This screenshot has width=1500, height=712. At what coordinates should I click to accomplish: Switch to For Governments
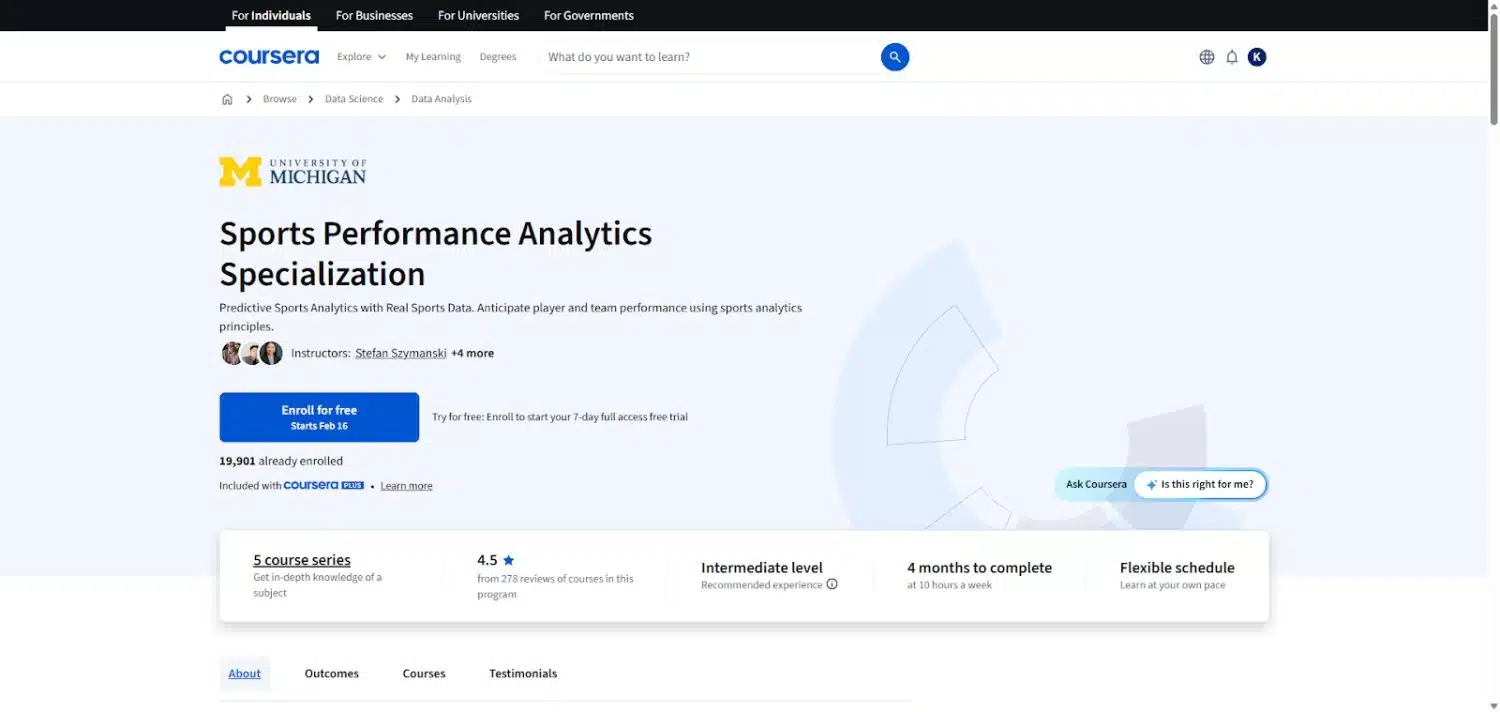pyautogui.click(x=589, y=15)
